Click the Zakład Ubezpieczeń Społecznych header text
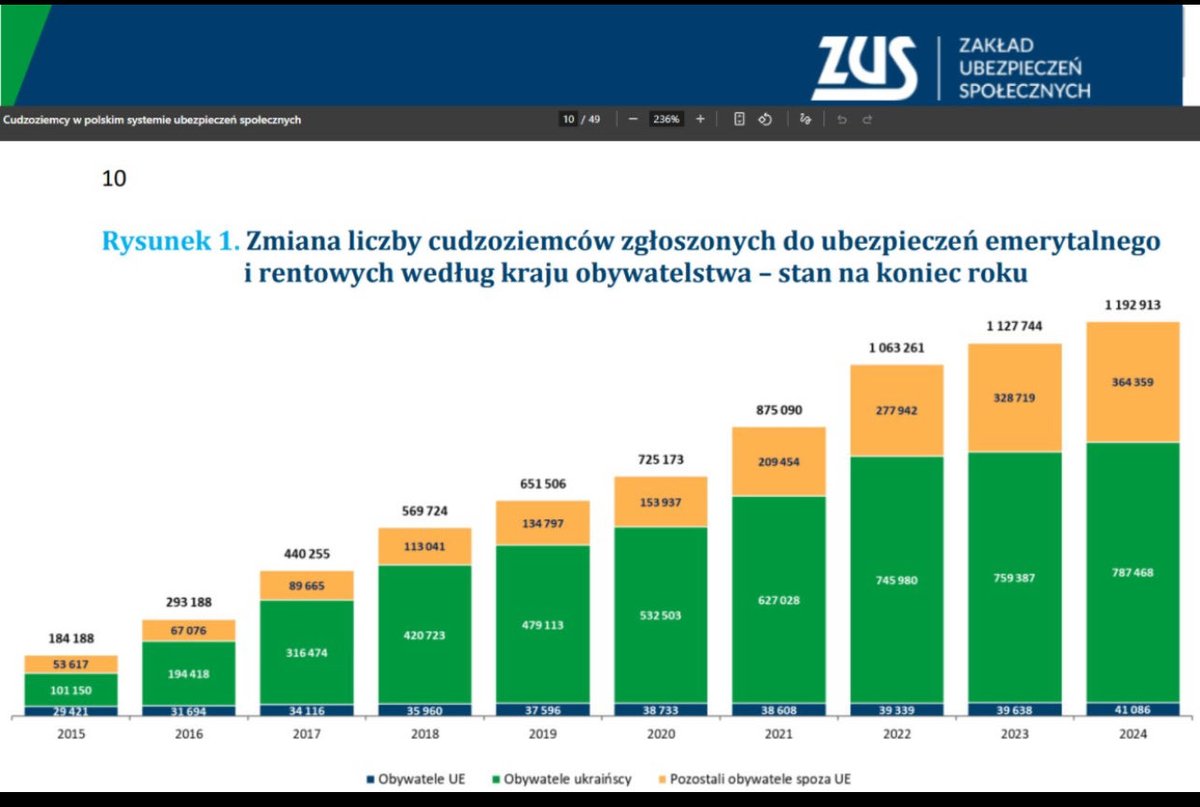The width and height of the screenshot is (1200, 807). pos(1023,68)
